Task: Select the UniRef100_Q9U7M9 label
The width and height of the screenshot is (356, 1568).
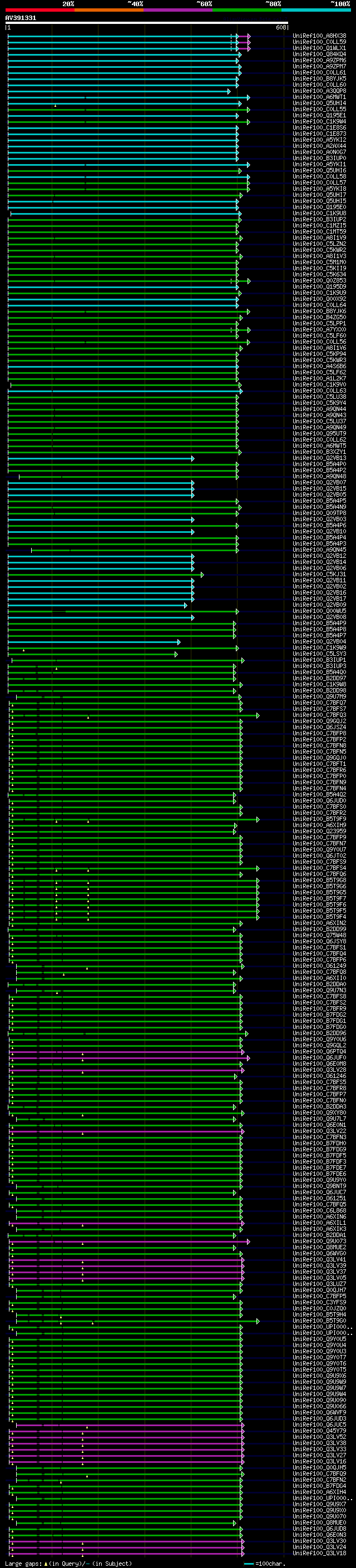Action: coord(319,696)
